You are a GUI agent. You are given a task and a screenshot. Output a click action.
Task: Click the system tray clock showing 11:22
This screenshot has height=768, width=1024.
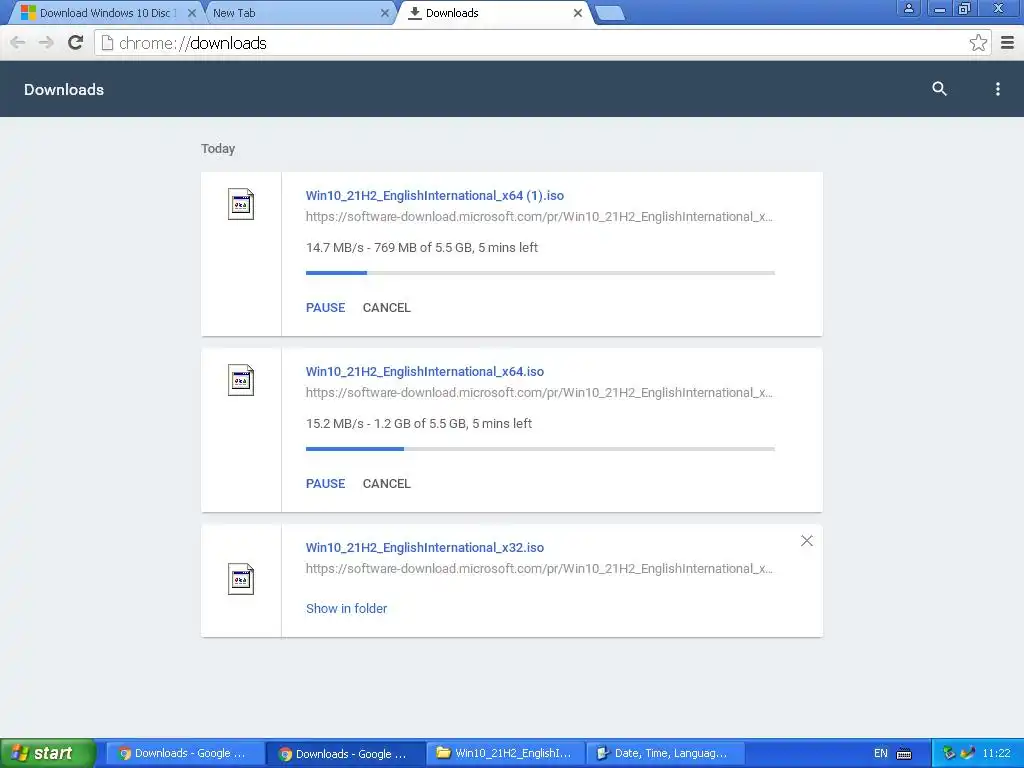pos(996,754)
